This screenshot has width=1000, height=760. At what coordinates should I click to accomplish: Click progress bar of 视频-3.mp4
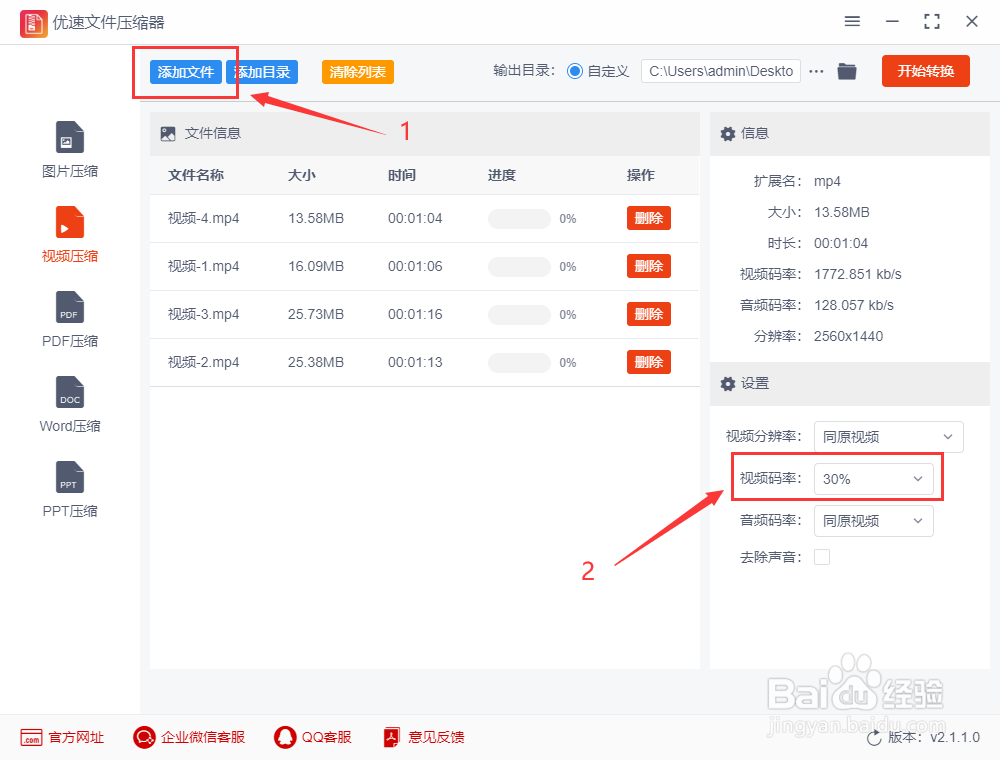(x=519, y=314)
